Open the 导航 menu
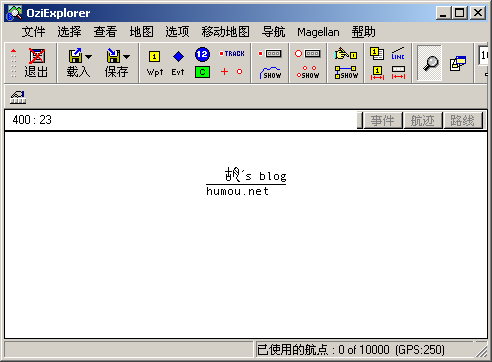492x362 pixels. [x=273, y=32]
